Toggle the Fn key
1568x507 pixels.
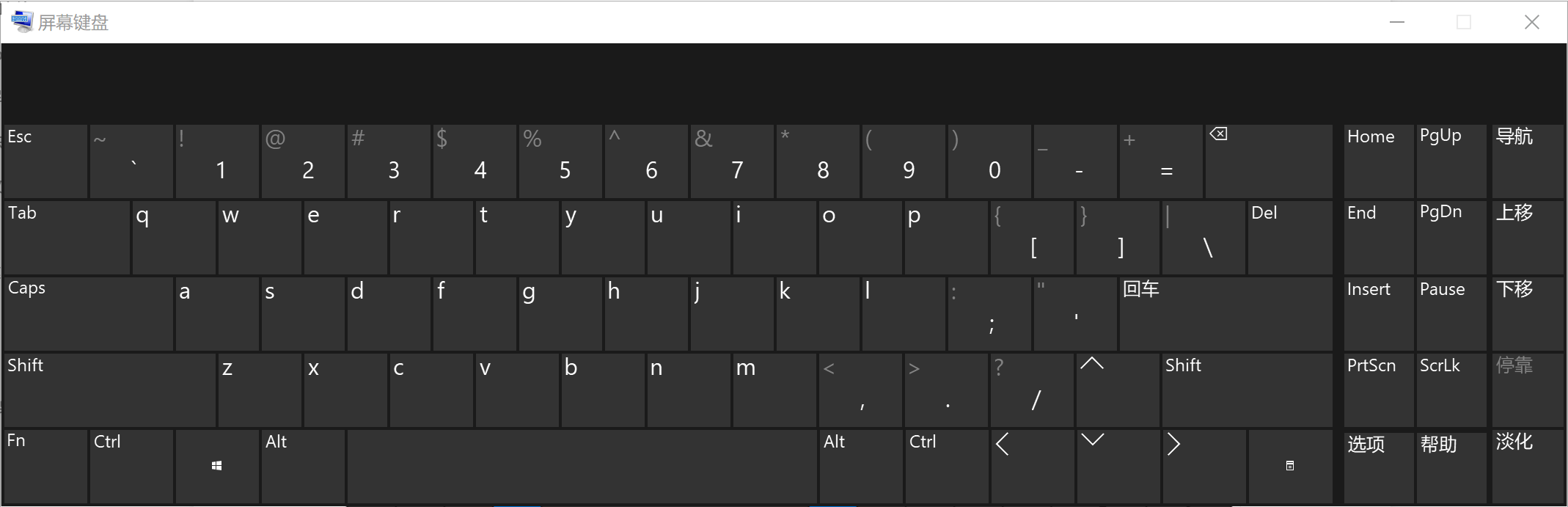tap(45, 466)
